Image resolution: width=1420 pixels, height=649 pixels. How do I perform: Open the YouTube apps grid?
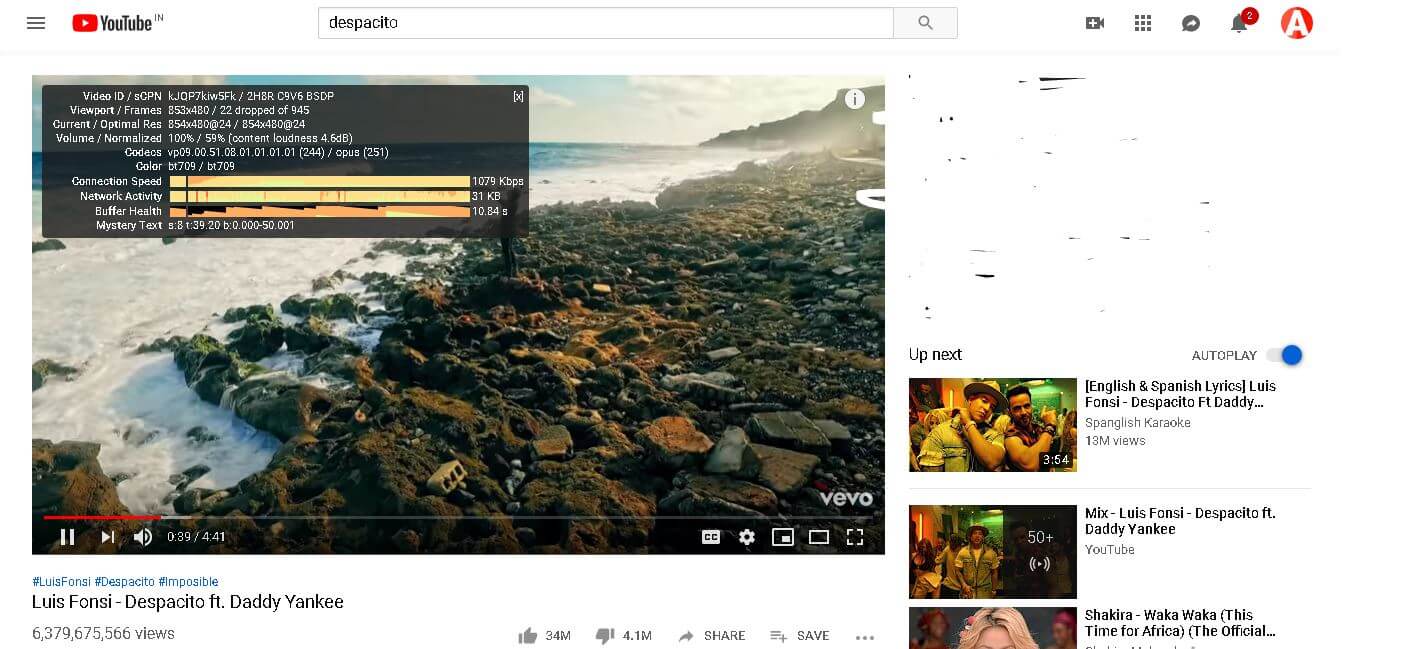pyautogui.click(x=1143, y=23)
